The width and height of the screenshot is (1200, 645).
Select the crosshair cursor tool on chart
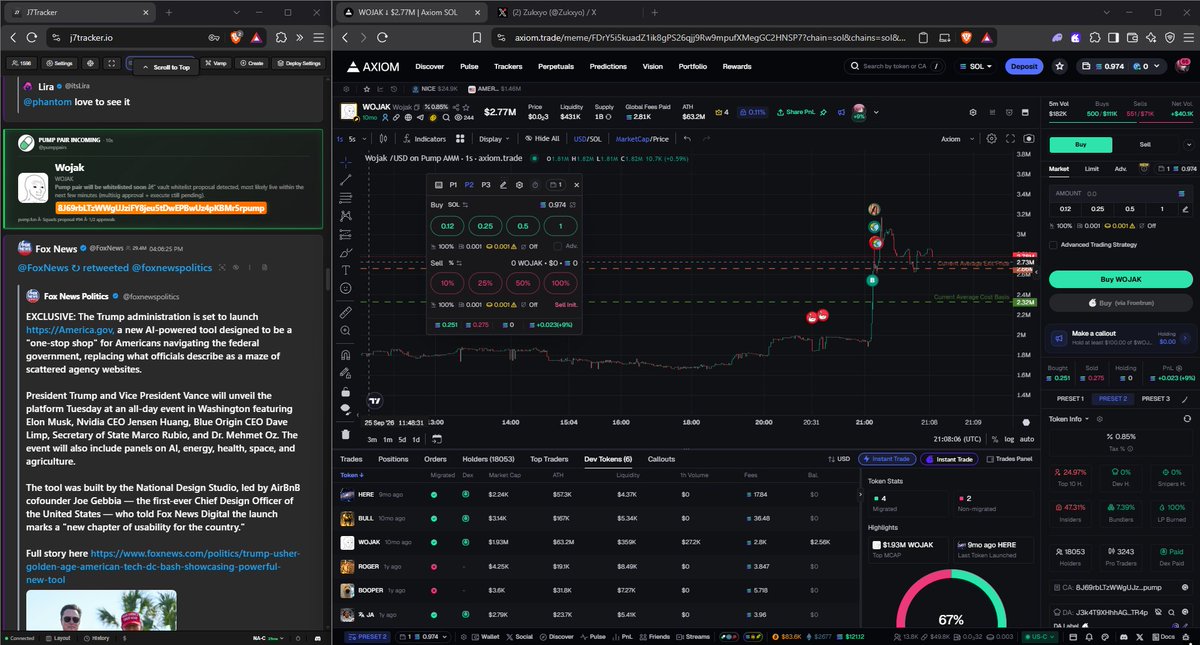click(x=346, y=161)
